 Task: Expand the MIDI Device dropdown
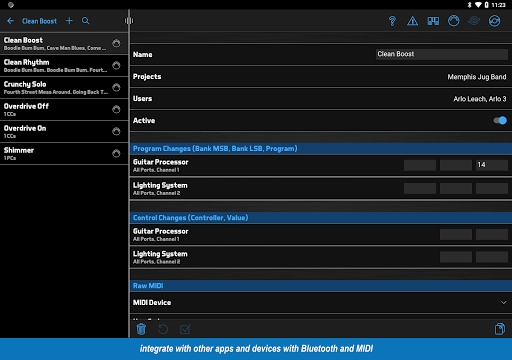point(503,302)
